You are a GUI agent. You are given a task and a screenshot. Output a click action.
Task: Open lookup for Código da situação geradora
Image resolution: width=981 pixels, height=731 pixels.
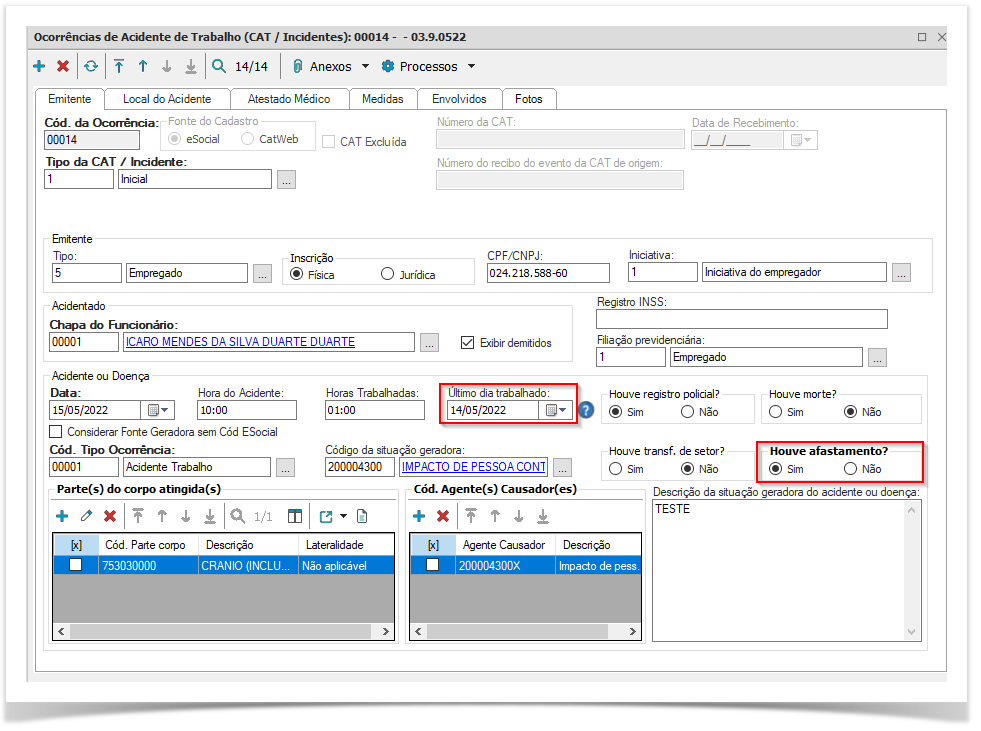562,468
